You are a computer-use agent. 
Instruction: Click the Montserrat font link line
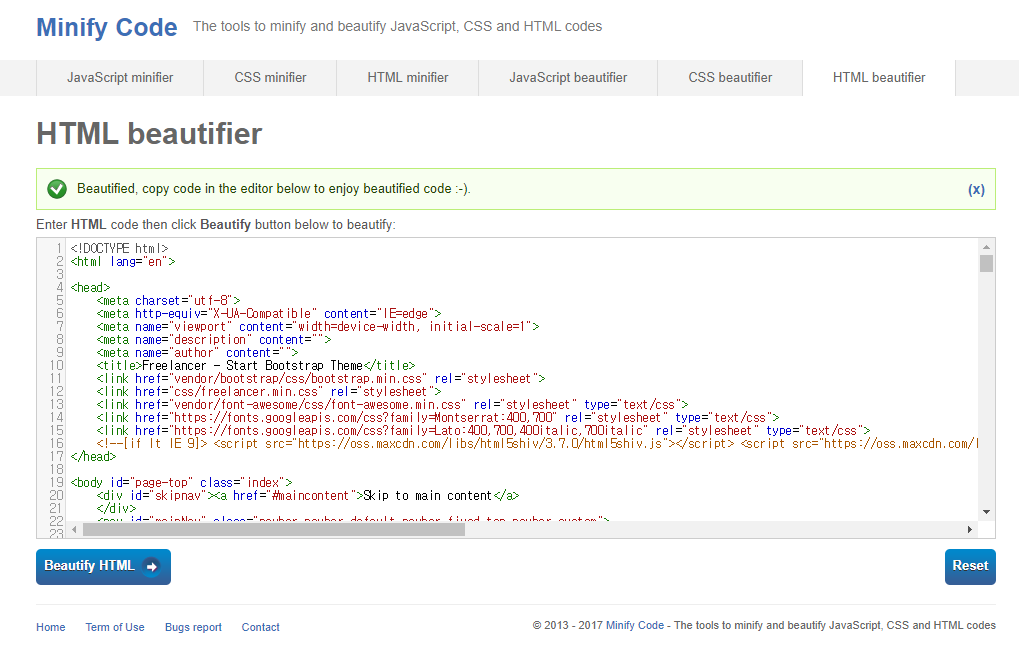(437, 417)
